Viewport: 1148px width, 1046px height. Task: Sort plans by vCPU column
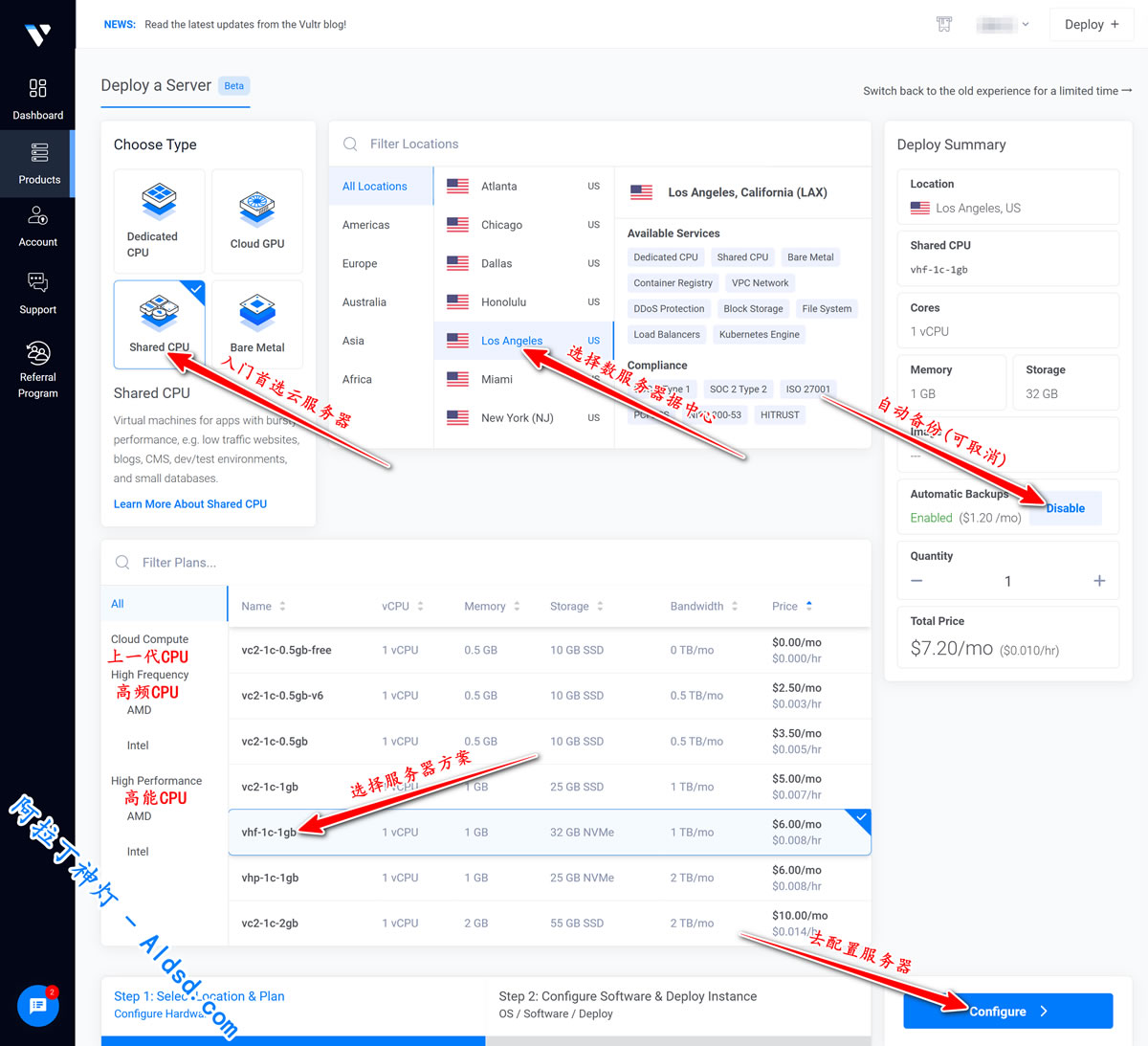click(402, 606)
